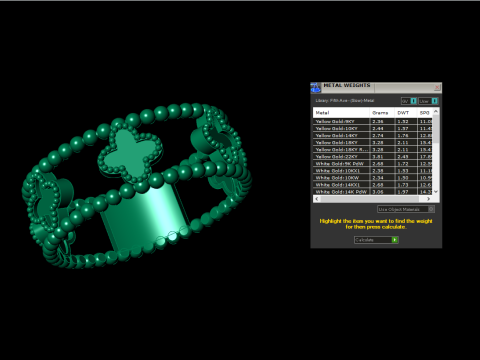Select the Yellow Gold 22KY row
This screenshot has height=360, width=480.
373,156
